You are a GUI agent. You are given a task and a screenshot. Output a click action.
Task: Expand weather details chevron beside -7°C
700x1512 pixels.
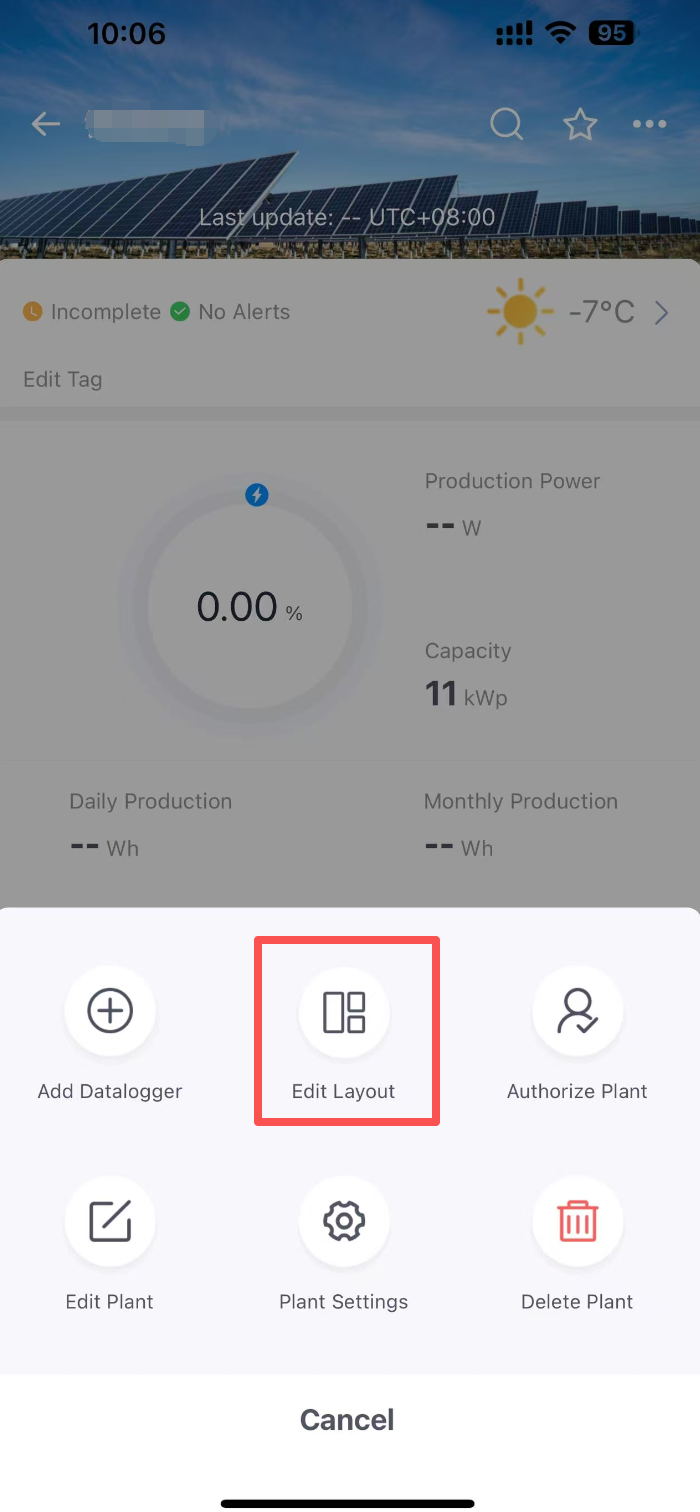(x=661, y=313)
